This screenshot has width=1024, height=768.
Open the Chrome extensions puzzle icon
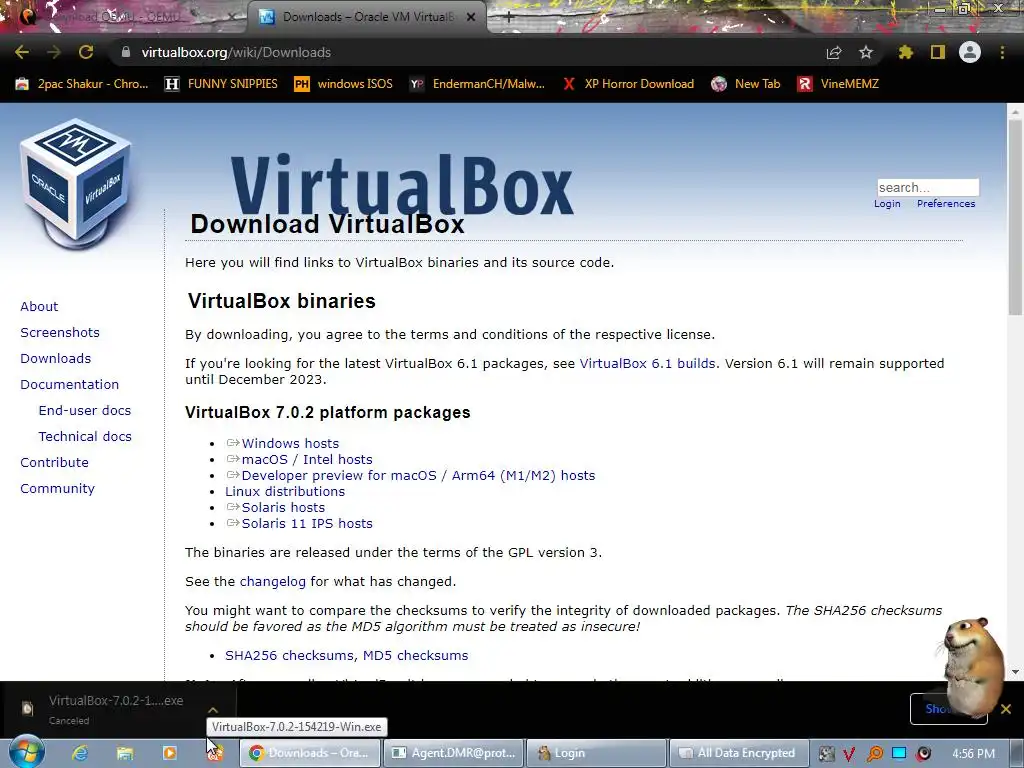tap(905, 52)
